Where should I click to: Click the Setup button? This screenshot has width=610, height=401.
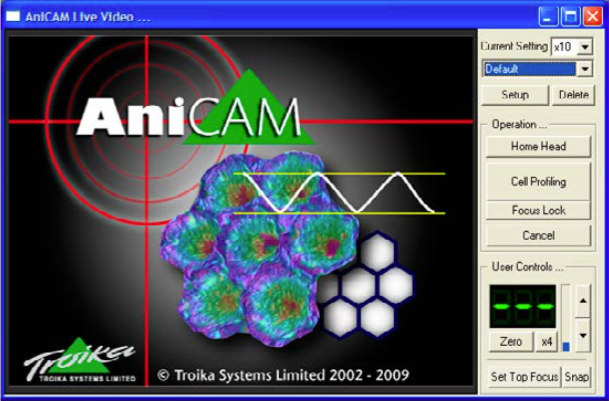pos(515,95)
